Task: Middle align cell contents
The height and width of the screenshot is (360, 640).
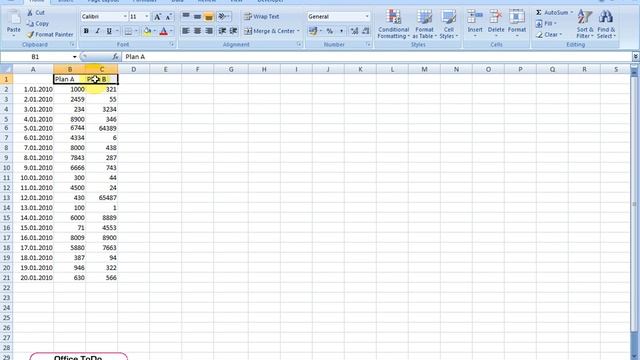Action: coord(197,16)
